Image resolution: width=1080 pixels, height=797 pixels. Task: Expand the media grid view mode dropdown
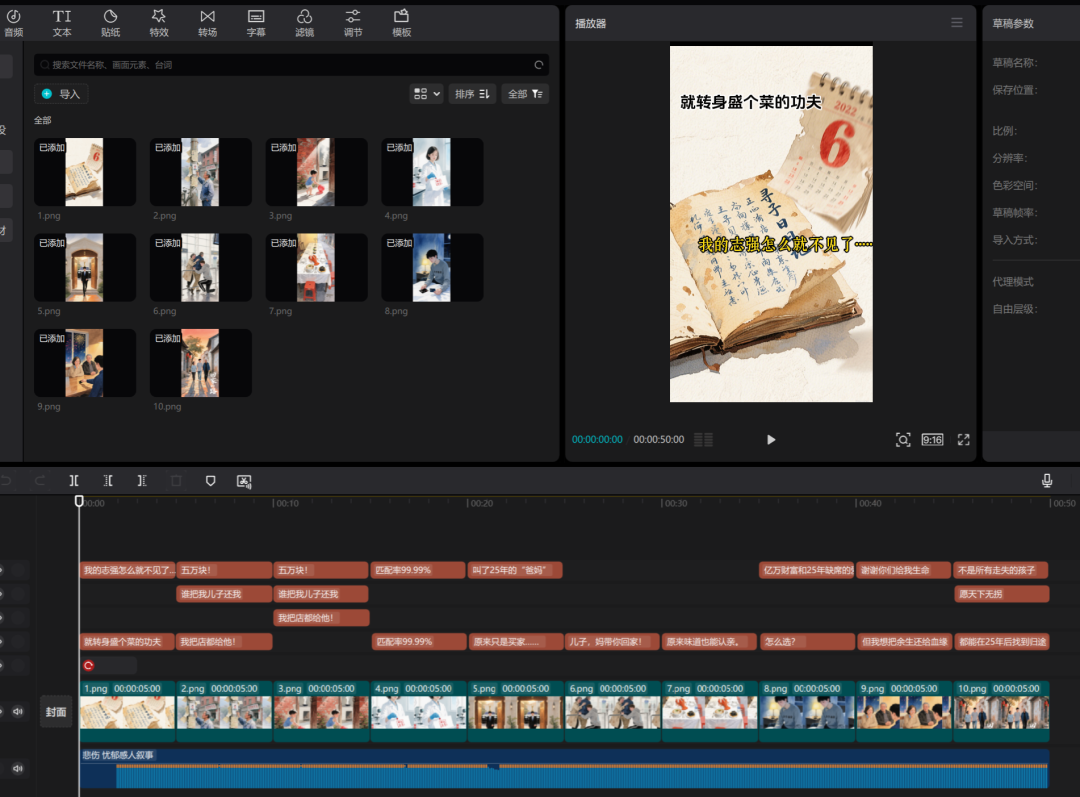pos(427,94)
